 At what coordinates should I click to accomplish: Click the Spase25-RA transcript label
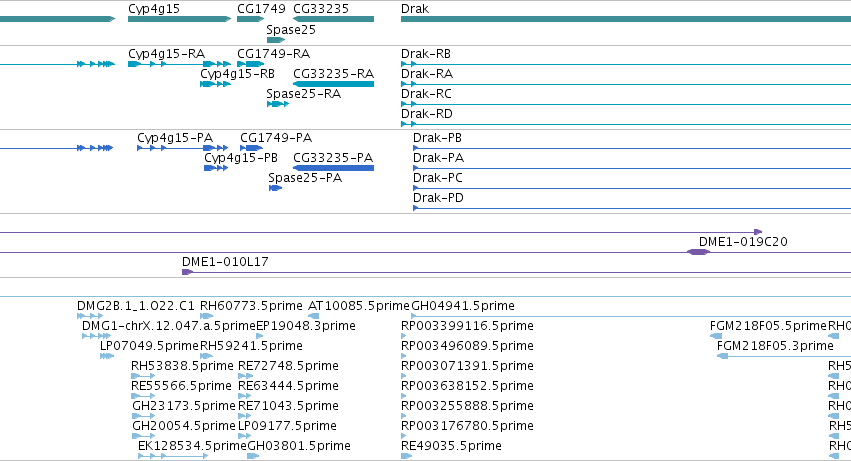[x=303, y=94]
